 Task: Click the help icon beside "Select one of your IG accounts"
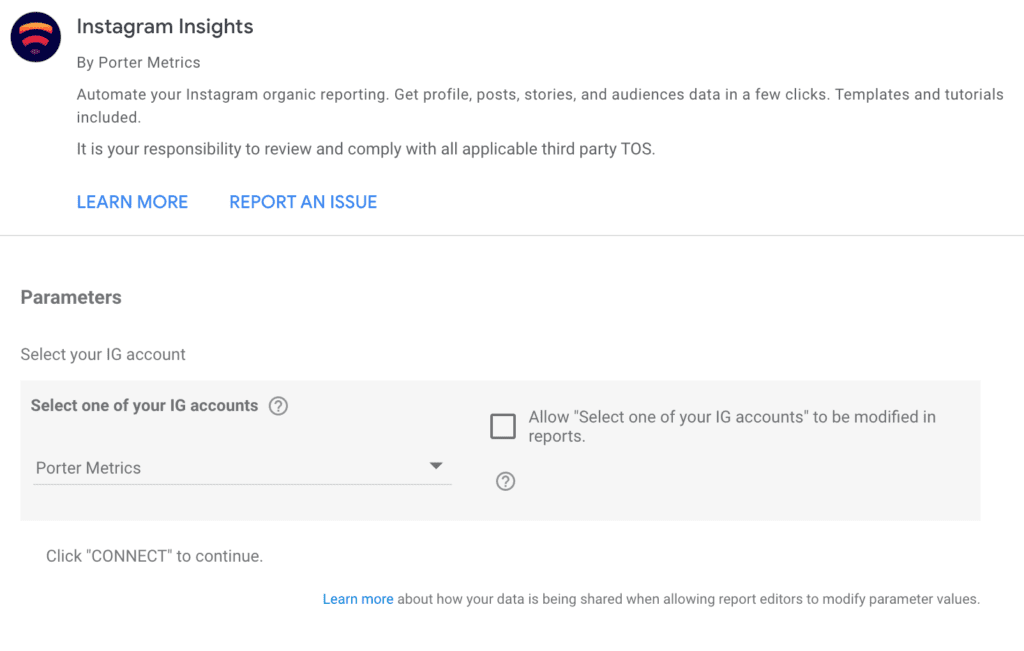point(279,406)
